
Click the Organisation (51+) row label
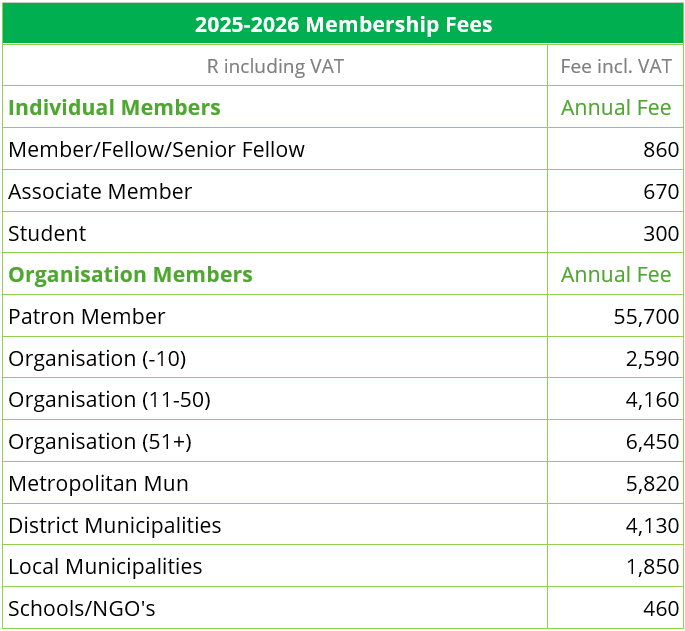point(100,442)
